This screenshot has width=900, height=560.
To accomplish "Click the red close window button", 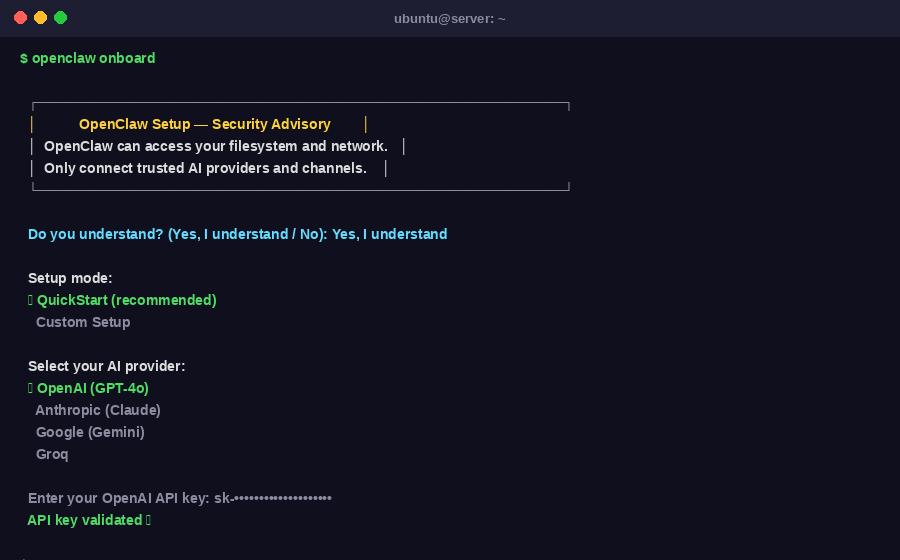I will [x=20, y=18].
